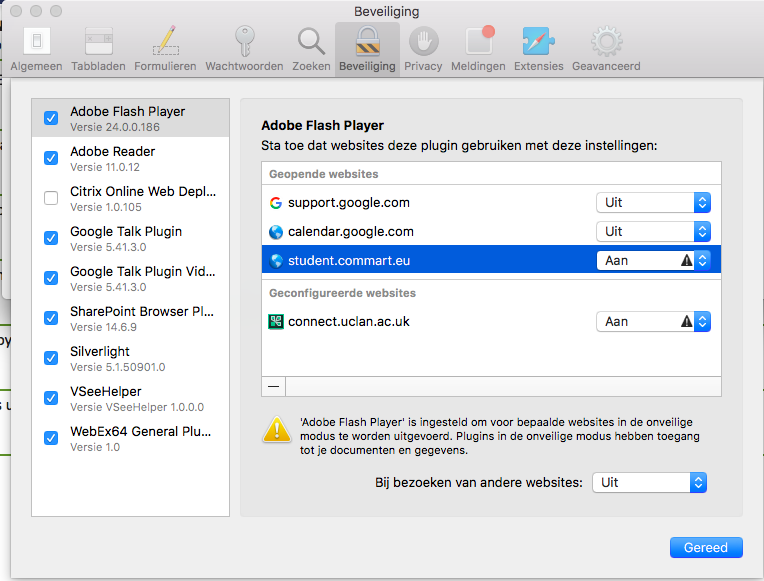Image resolution: width=764 pixels, height=581 pixels.
Task: Select the calendar.google.com website row
Action: click(491, 232)
